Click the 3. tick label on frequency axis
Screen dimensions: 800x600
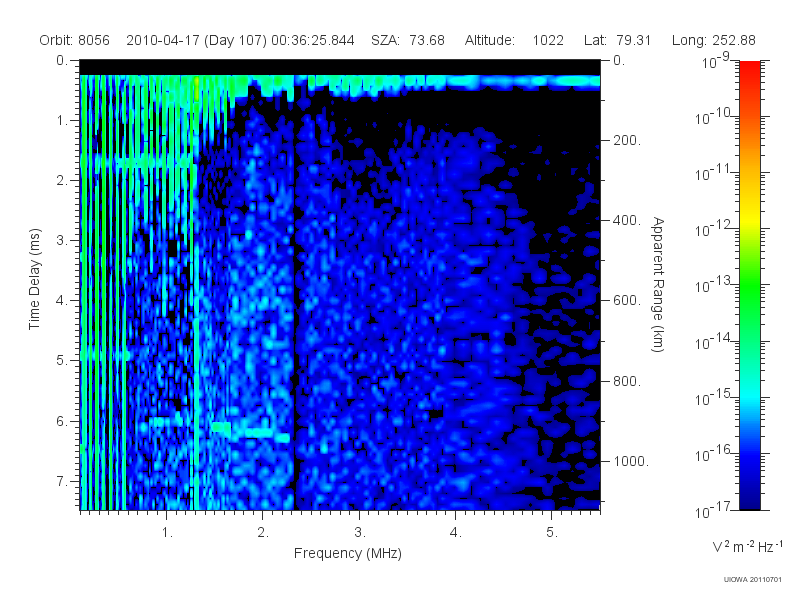tap(360, 533)
